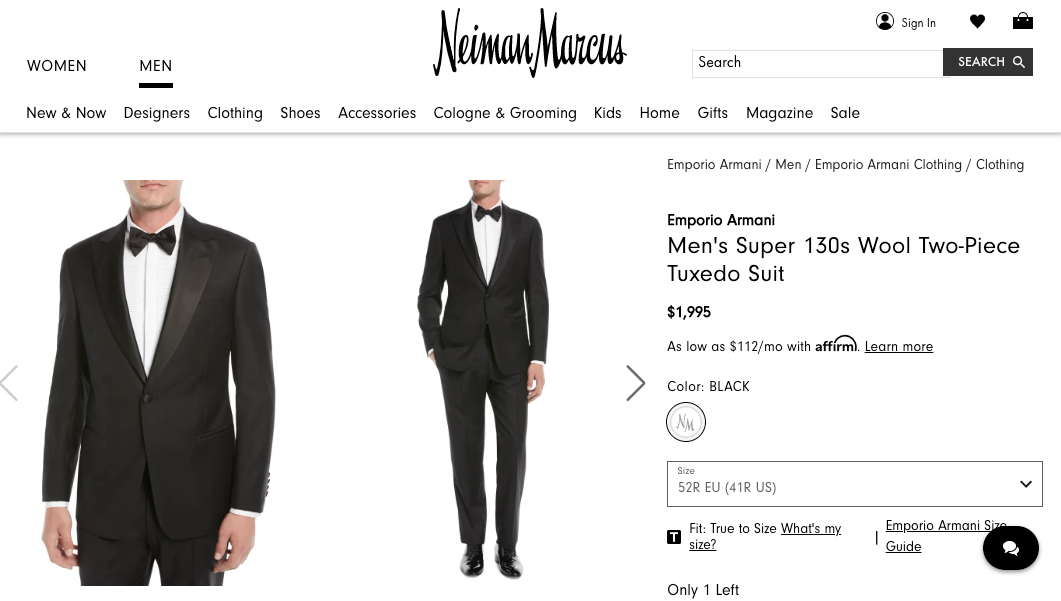1061x601 pixels.
Task: Open the Emporio Armani breadcrumb
Action: click(x=714, y=165)
